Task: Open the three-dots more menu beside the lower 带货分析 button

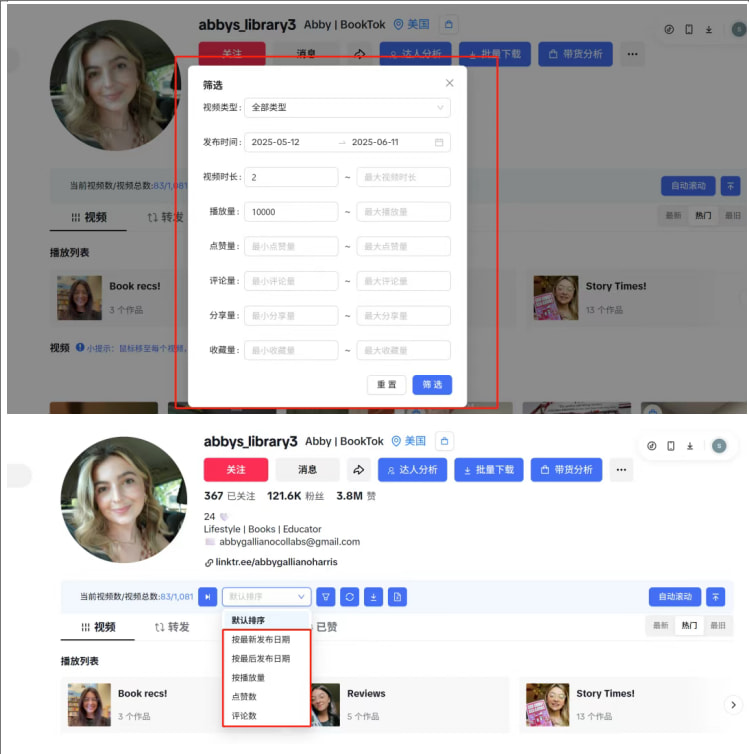Action: 622,470
